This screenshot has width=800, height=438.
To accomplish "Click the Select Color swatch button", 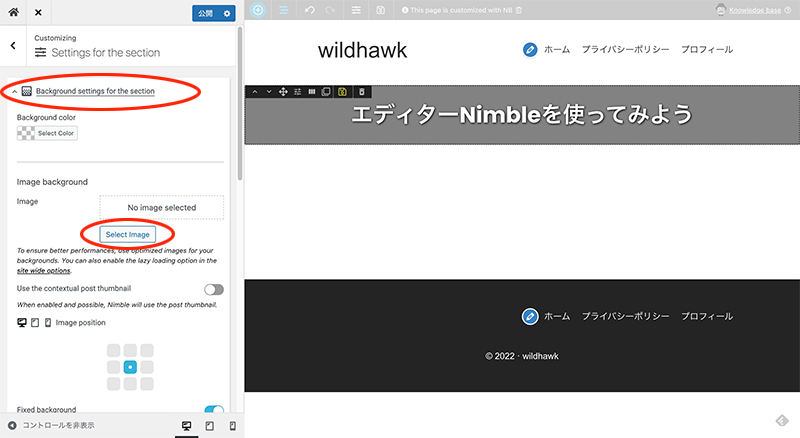I will tap(47, 133).
